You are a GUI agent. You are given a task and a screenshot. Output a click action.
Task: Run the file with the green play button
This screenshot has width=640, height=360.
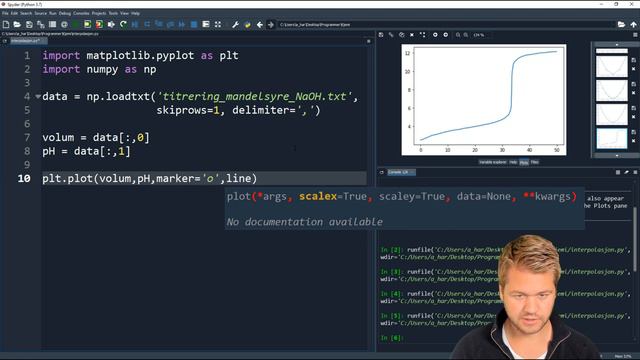(76, 25)
